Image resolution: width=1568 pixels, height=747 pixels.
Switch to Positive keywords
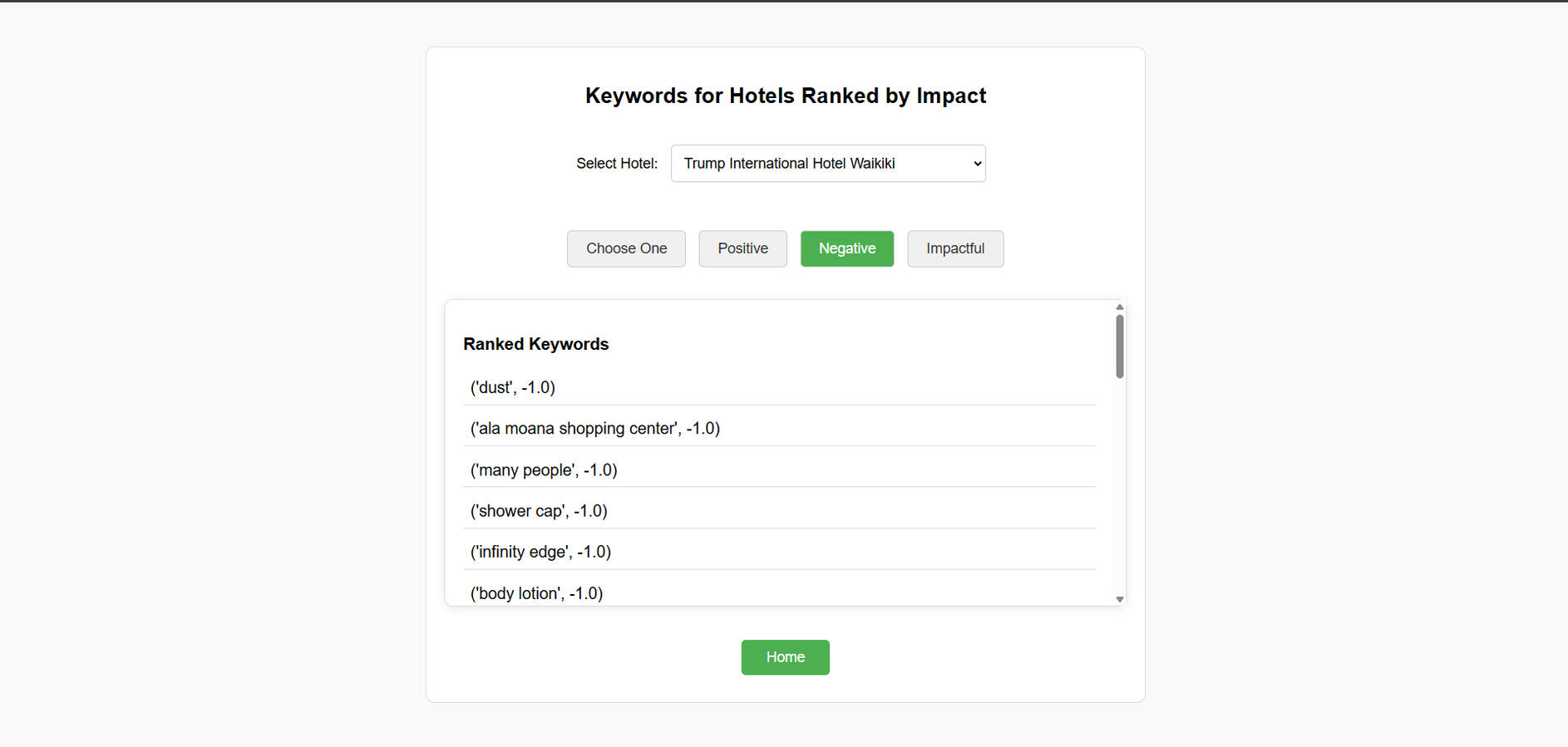[x=742, y=248]
